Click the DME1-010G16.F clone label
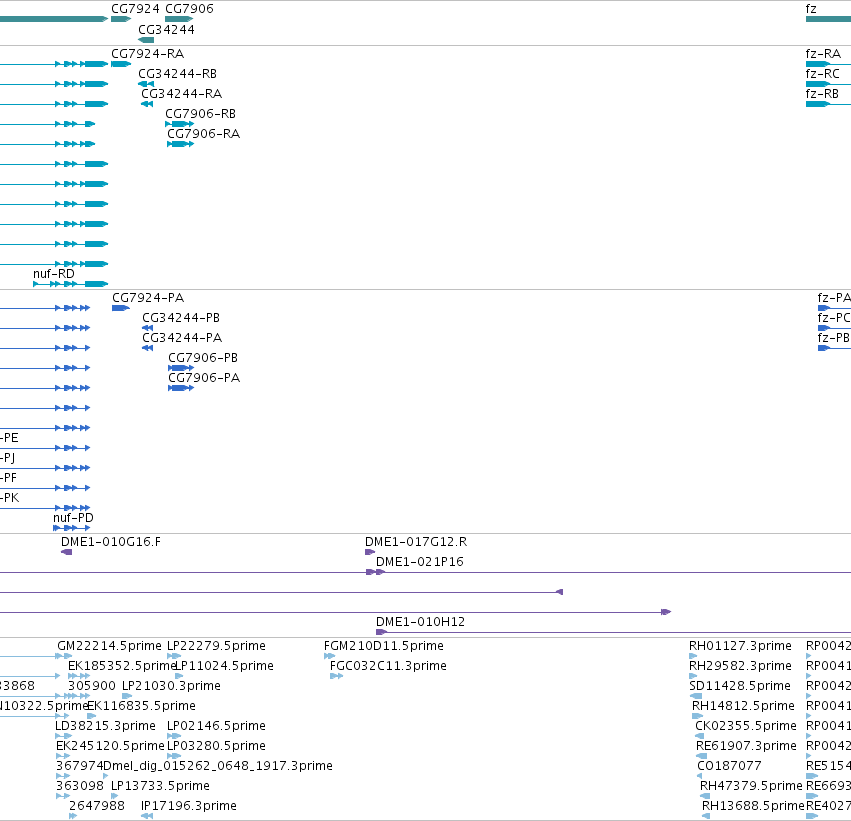Viewport: 851px width, 821px height. 111,542
